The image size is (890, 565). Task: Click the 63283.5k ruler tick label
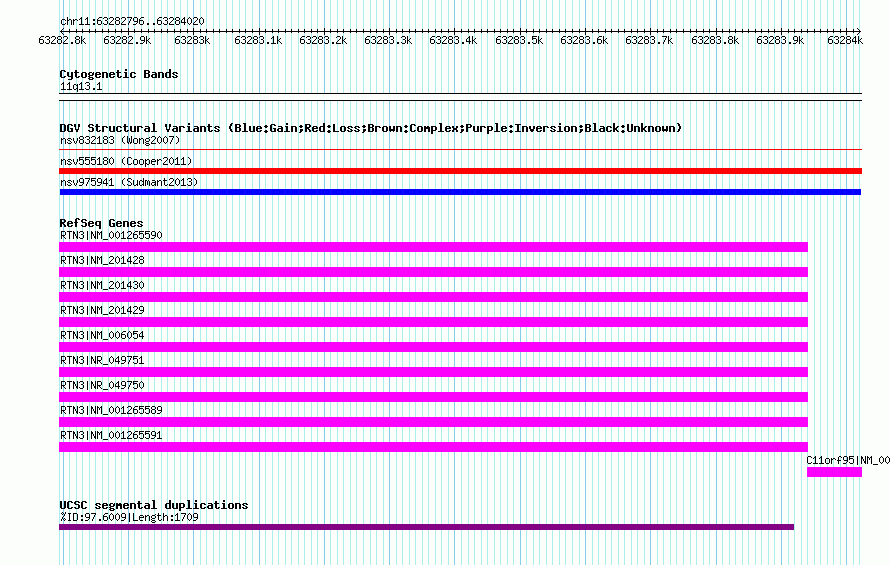coord(519,40)
